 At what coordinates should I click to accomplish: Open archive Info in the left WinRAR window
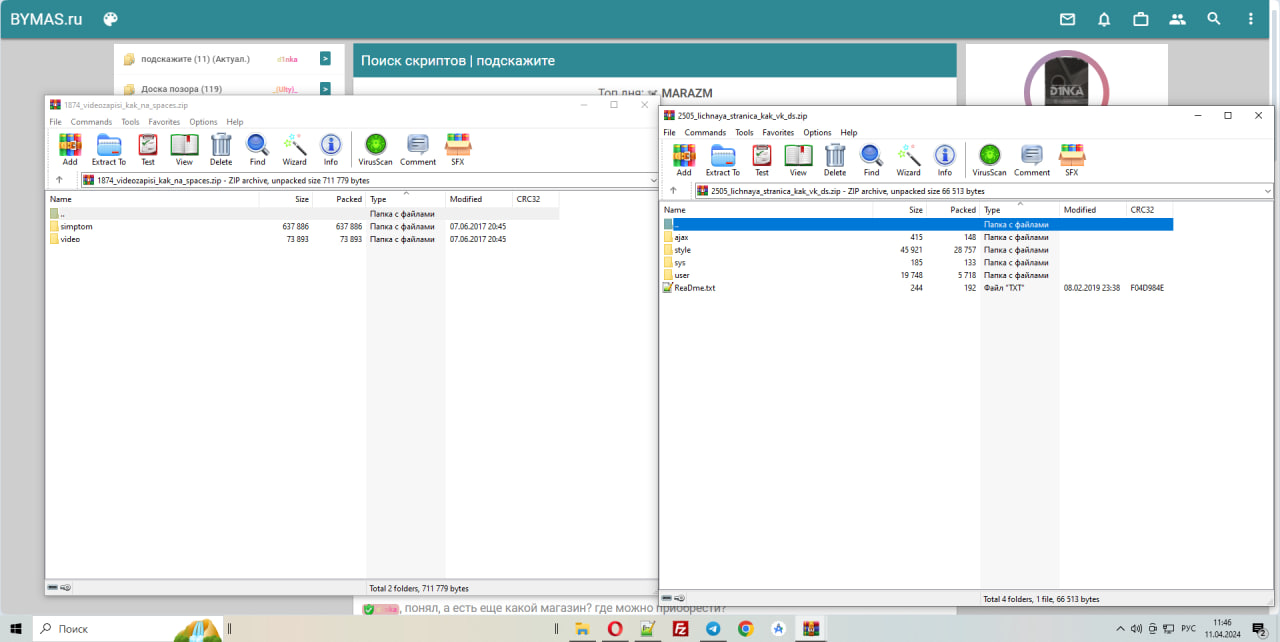pos(330,149)
